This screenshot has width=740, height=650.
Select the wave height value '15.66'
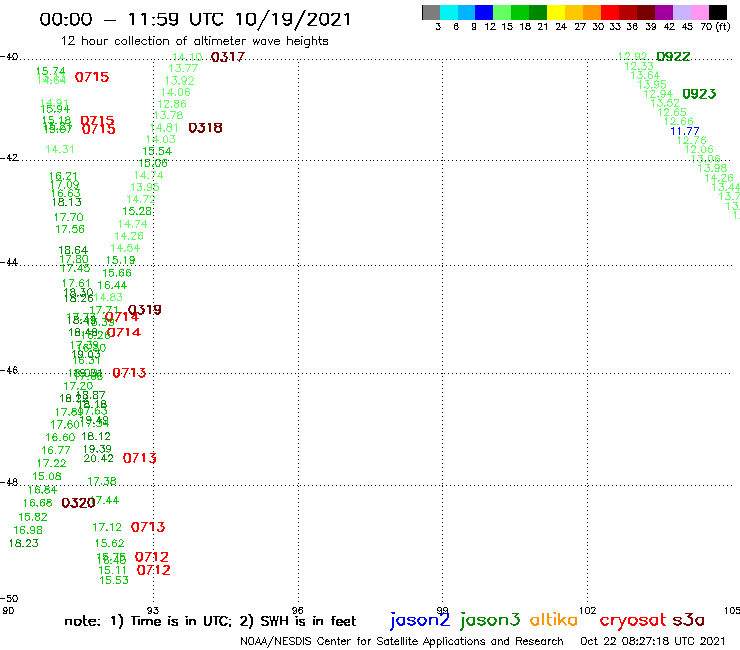(117, 273)
